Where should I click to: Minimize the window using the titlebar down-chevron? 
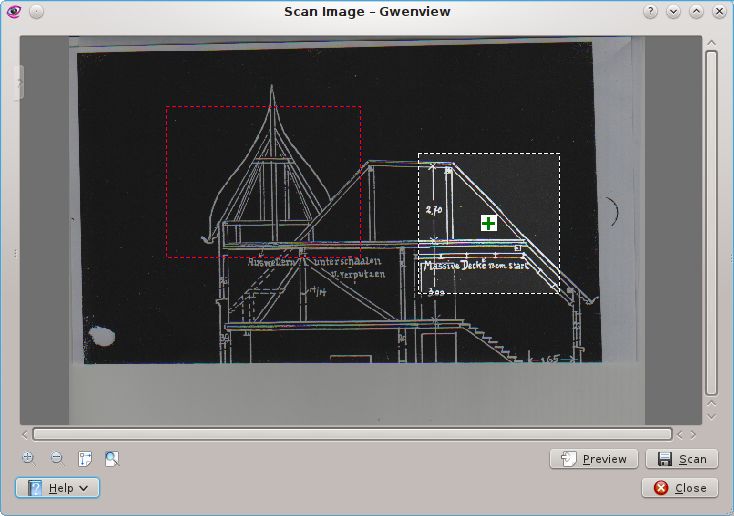click(673, 11)
